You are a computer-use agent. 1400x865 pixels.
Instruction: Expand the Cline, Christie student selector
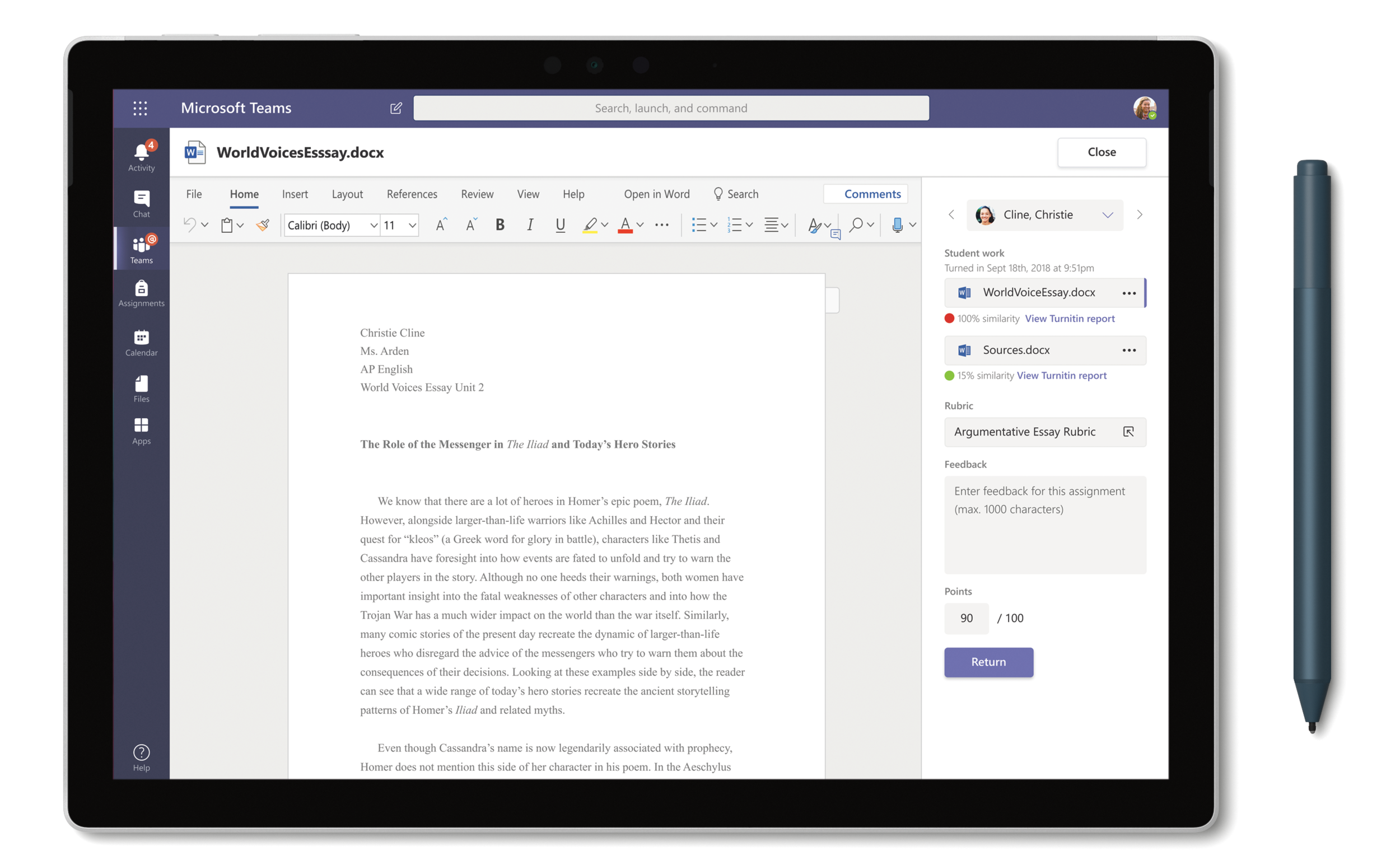(1107, 215)
